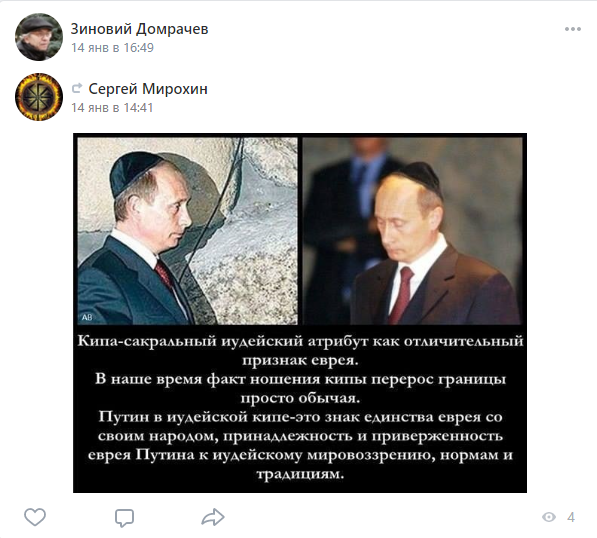Open the Сергей Мирохин name link
597x538 pixels.
coord(148,89)
